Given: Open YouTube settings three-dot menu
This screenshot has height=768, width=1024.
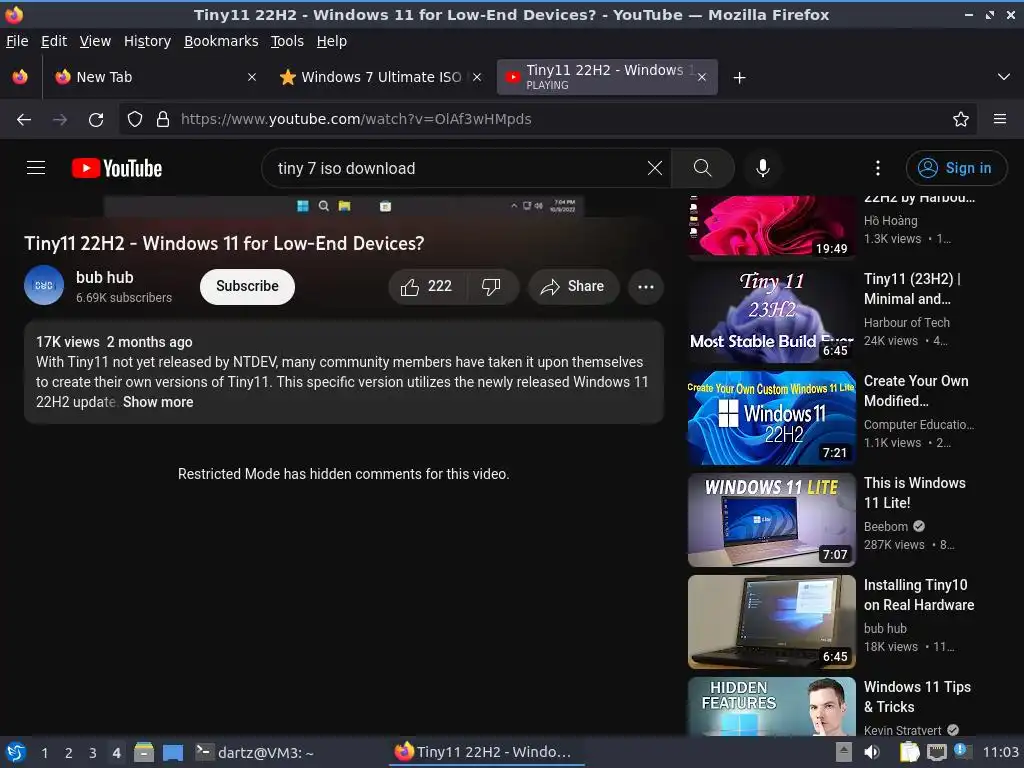Looking at the screenshot, I should click(x=878, y=168).
